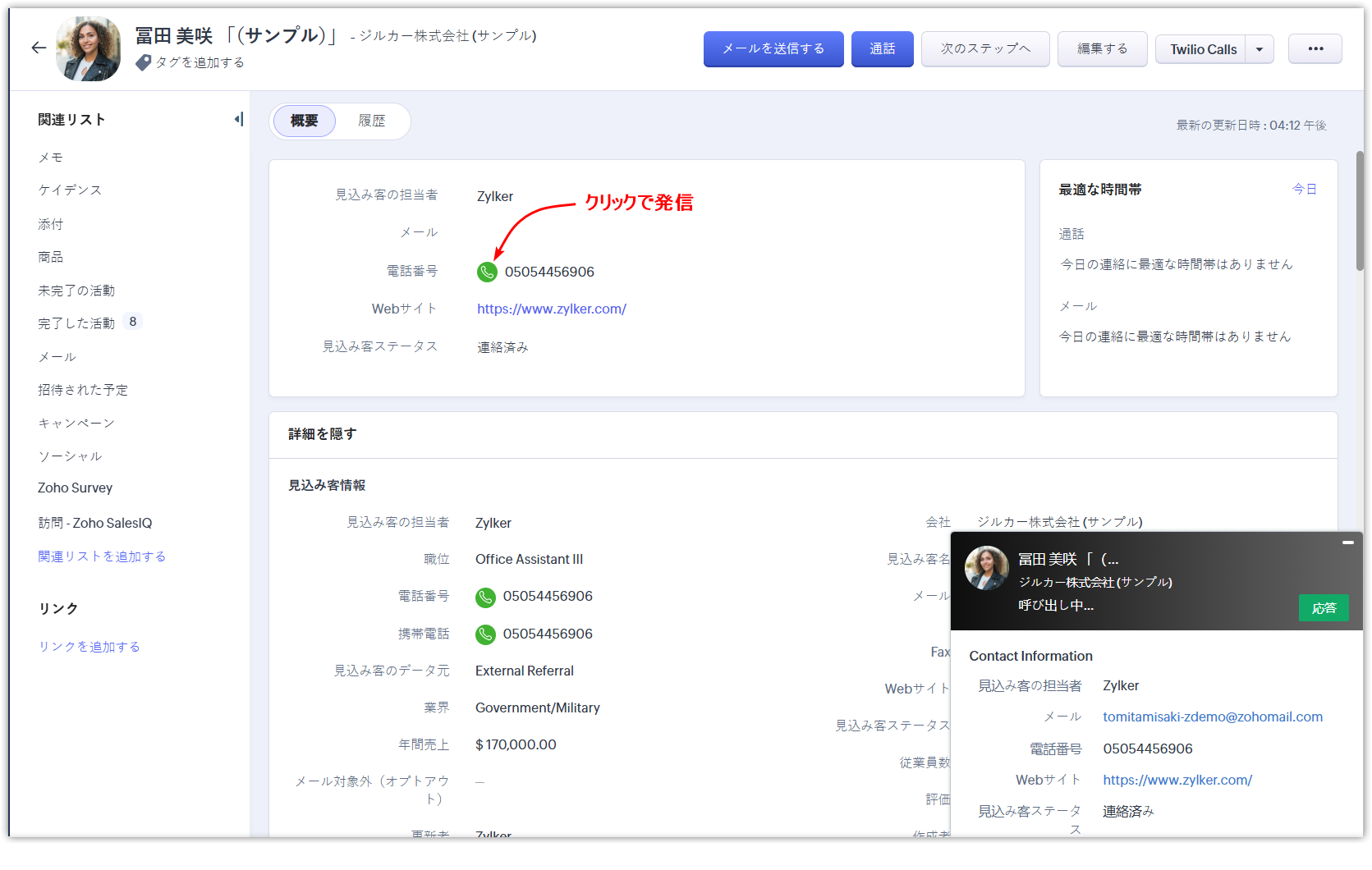
Task: Click the tag icon next to タグを追加する
Action: [143, 62]
